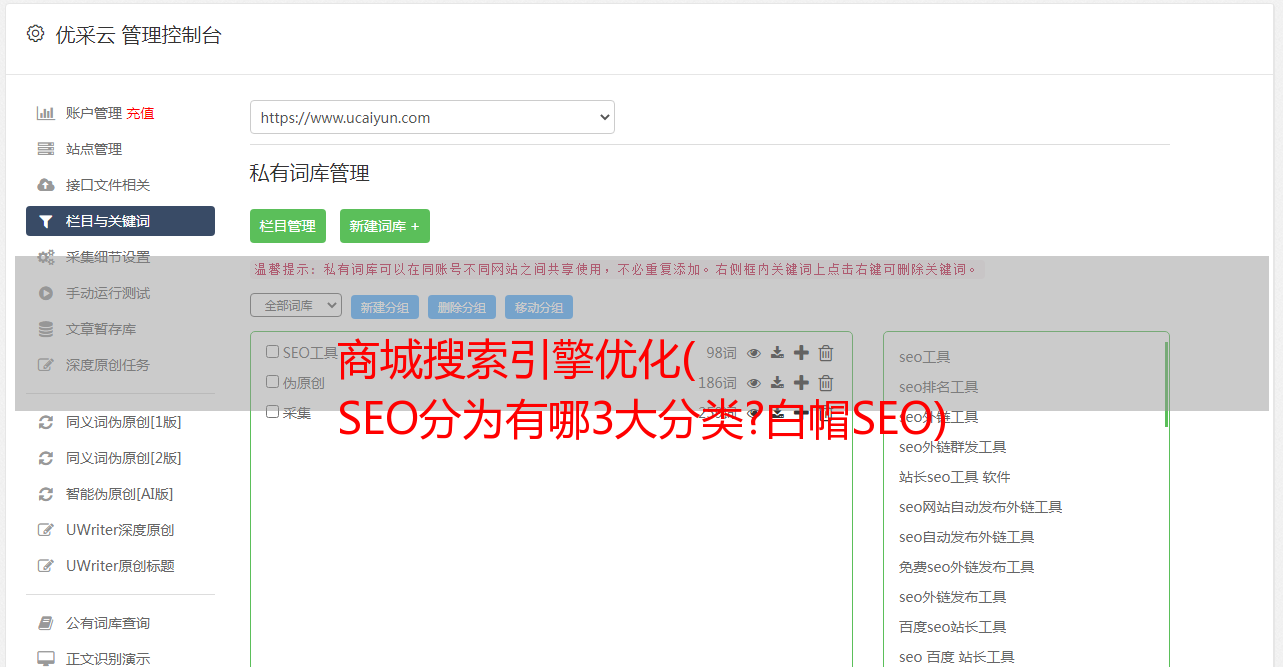Viewport: 1283px width, 667px height.
Task: Click the 公有词库查询 book icon
Action: click(46, 623)
